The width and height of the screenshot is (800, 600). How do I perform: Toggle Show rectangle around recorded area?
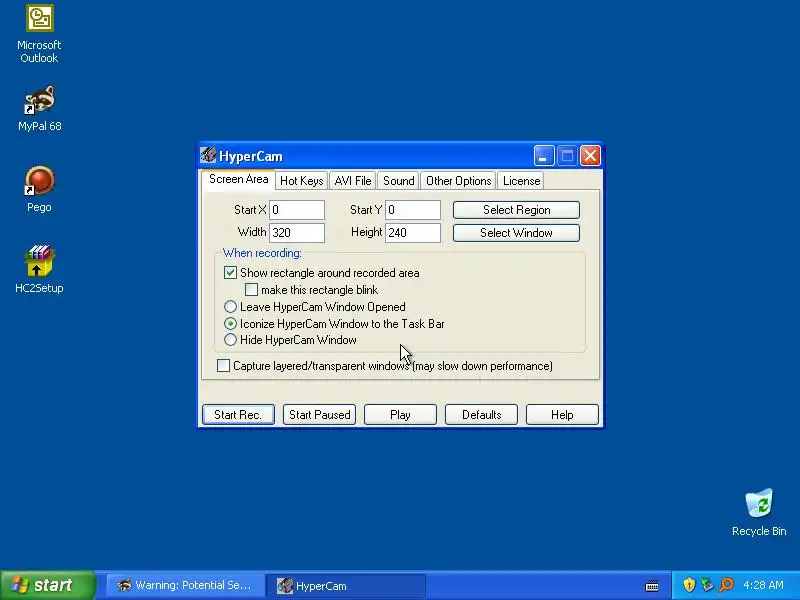(230, 273)
